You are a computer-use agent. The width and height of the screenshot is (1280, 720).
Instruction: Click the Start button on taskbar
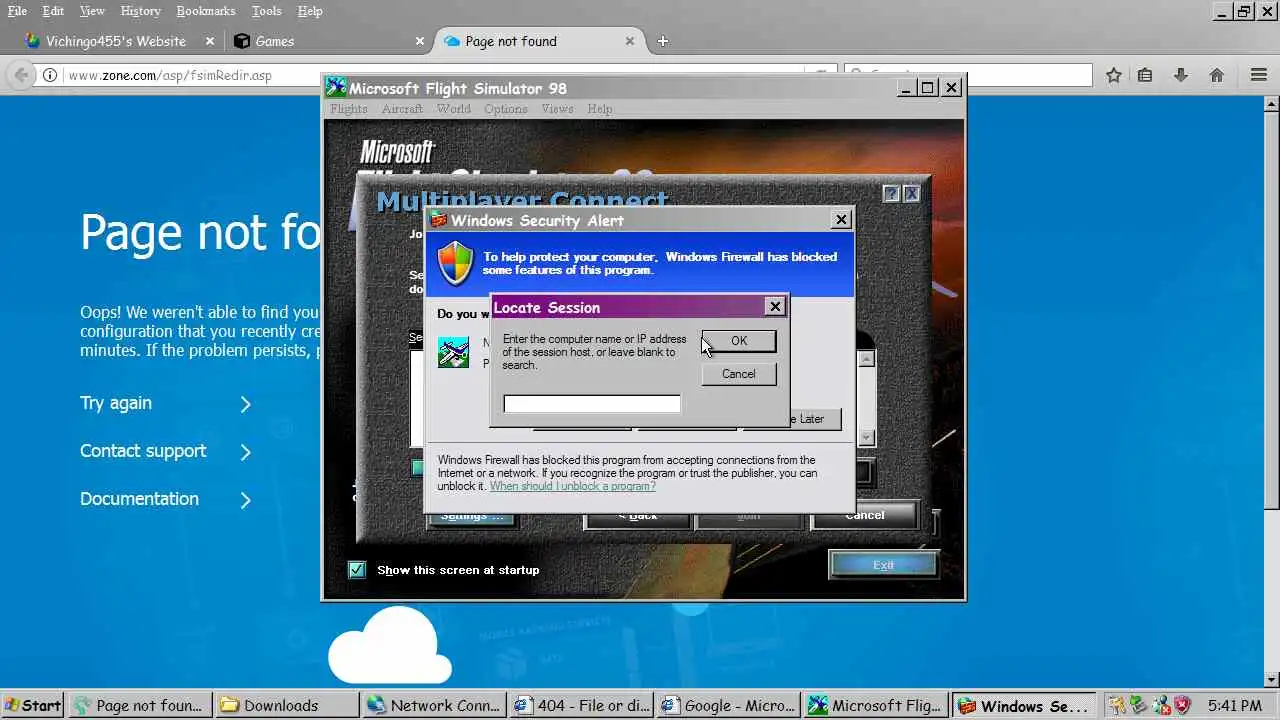pyautogui.click(x=33, y=705)
